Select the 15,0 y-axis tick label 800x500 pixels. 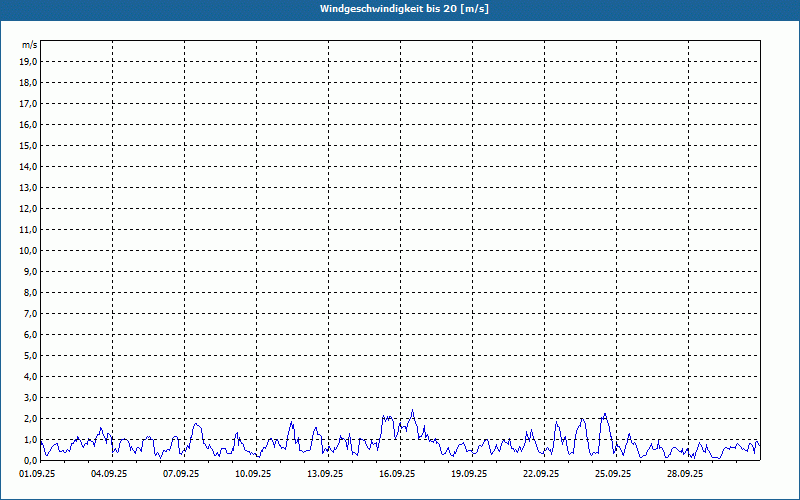pos(29,146)
